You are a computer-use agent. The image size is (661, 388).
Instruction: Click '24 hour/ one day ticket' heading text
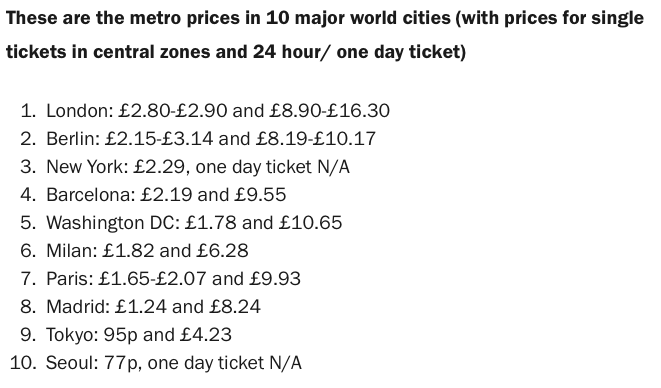[x=359, y=52]
